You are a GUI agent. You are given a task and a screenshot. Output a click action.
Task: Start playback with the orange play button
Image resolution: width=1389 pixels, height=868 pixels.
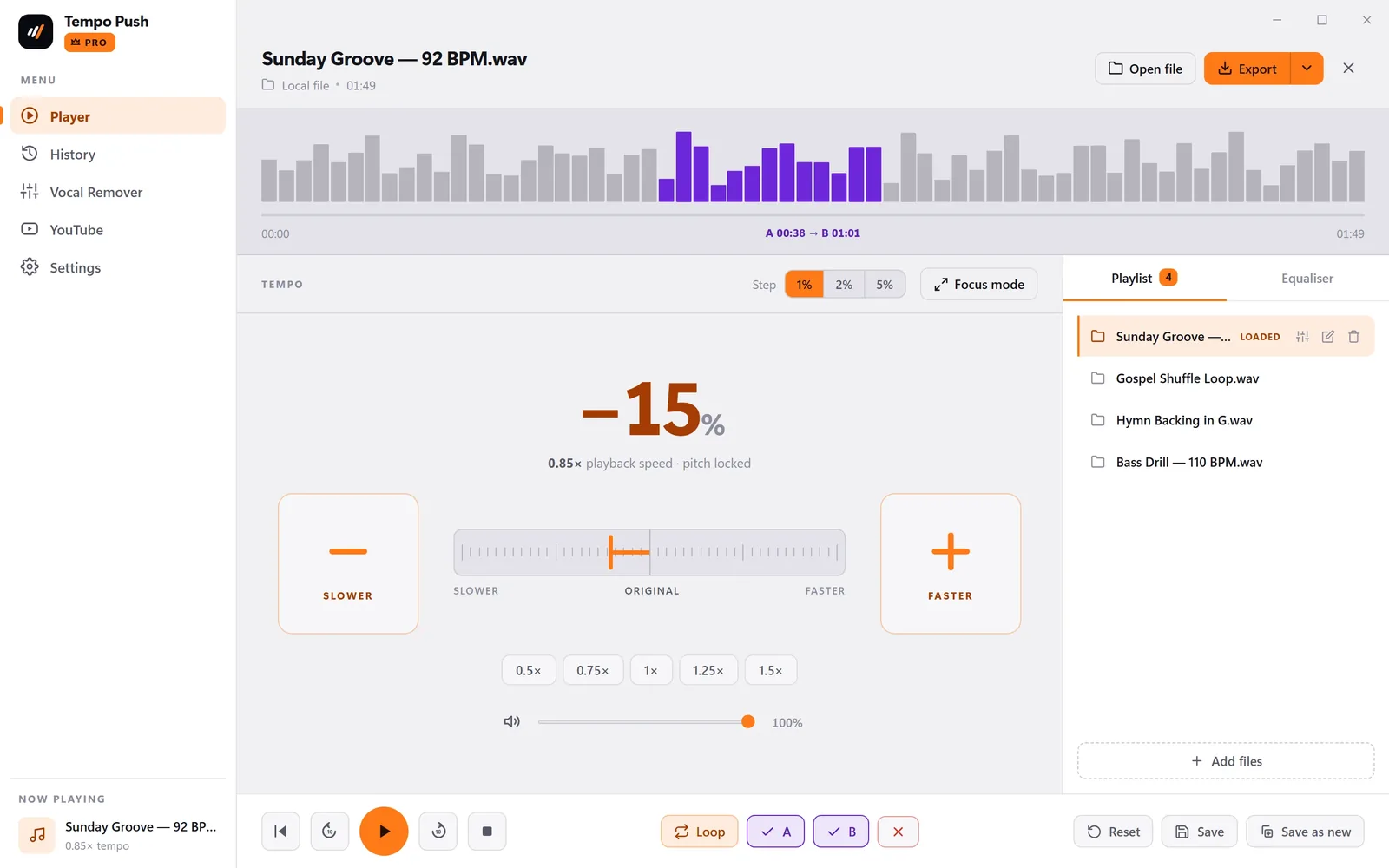click(x=384, y=832)
